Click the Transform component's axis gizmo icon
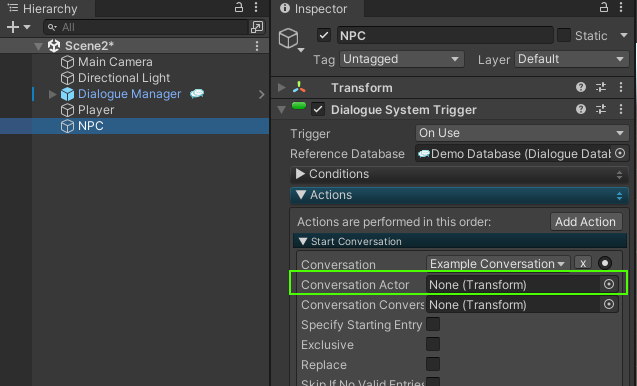The width and height of the screenshot is (637, 386). [299, 87]
